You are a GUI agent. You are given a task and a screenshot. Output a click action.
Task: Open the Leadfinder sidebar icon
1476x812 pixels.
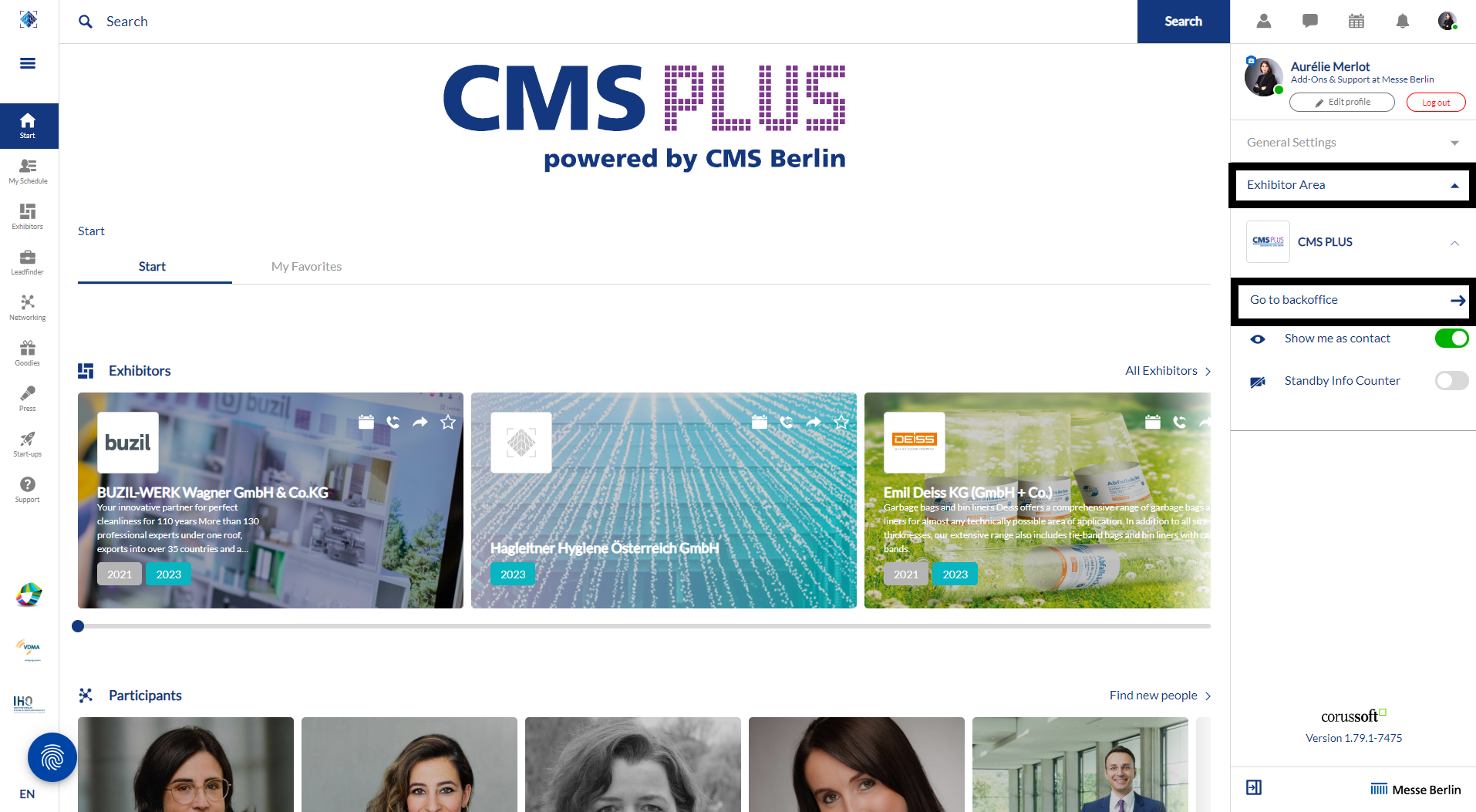pyautogui.click(x=28, y=262)
